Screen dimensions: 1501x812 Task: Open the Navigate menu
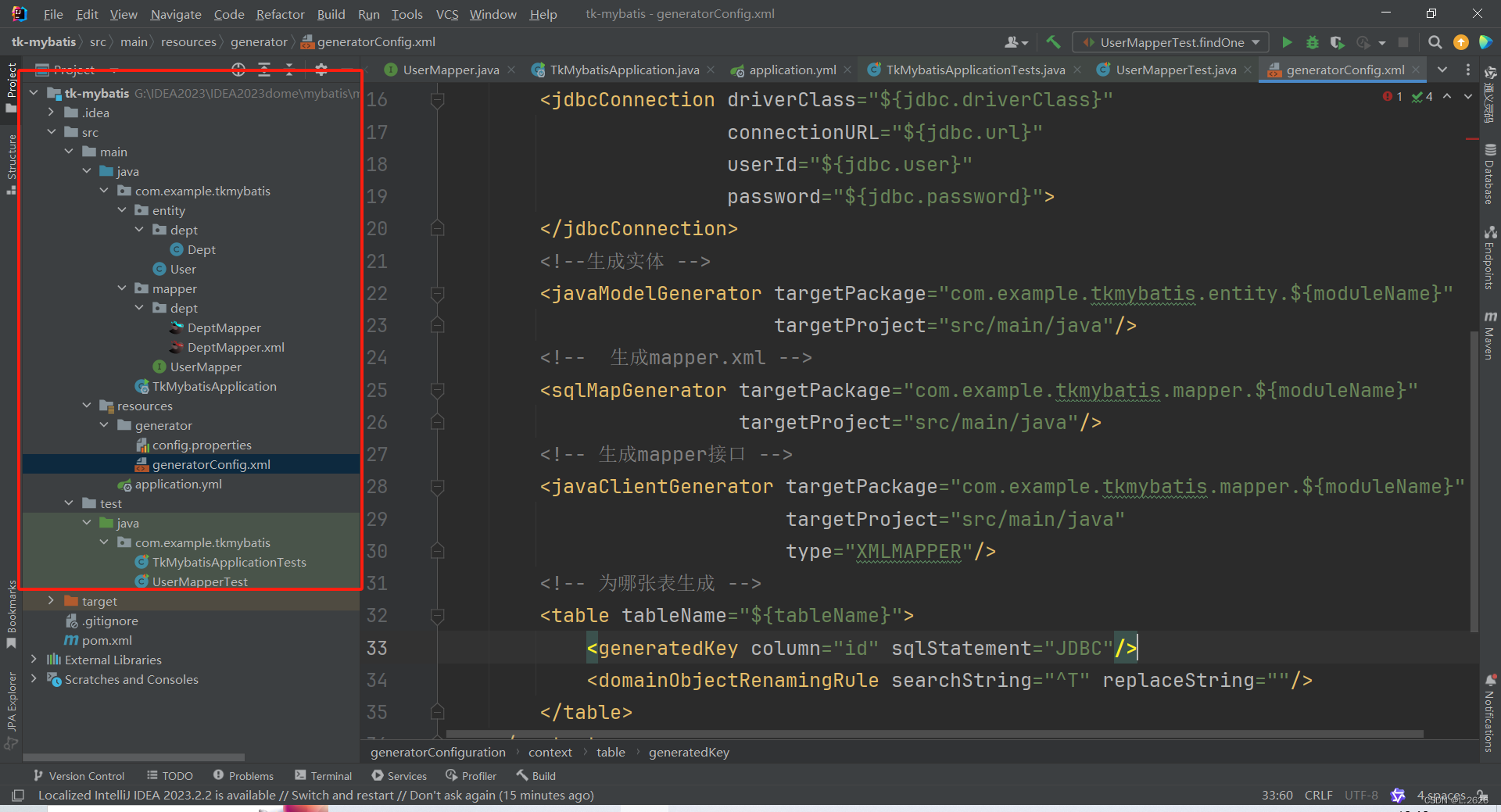point(176,14)
